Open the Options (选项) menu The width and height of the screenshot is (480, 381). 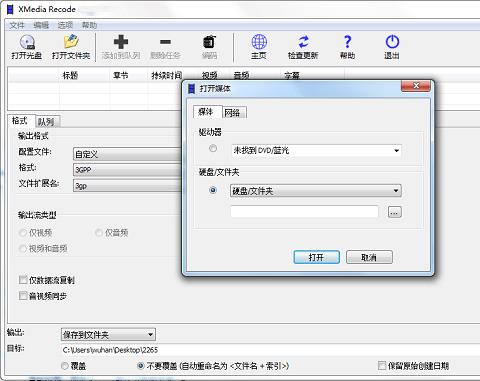point(65,25)
